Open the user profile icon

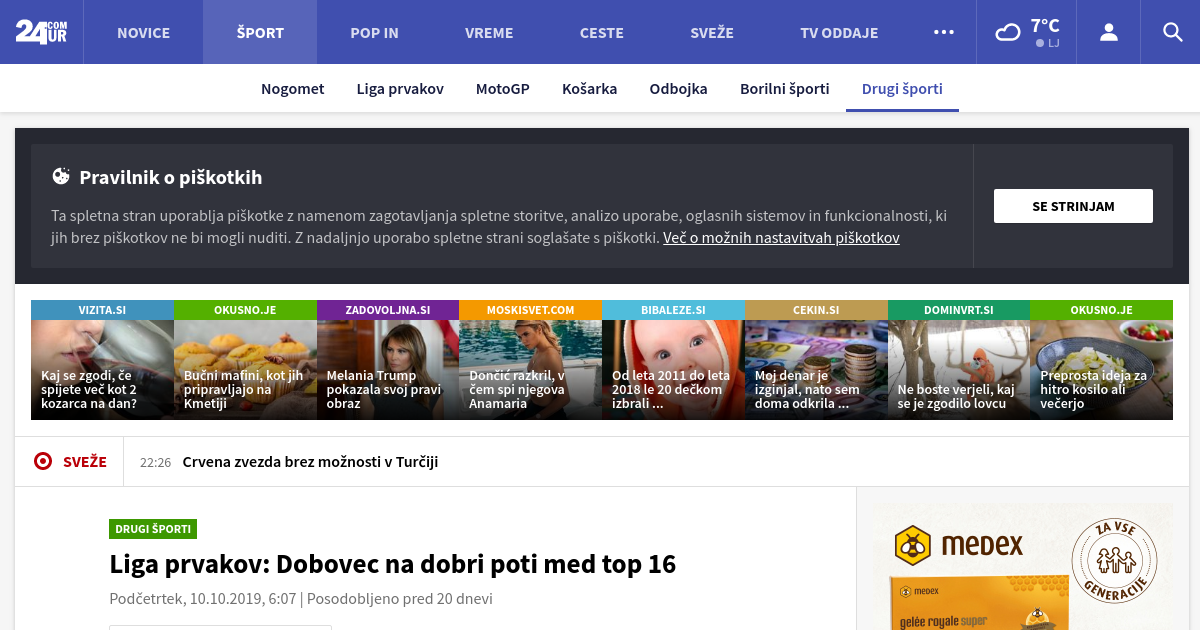[x=1108, y=32]
